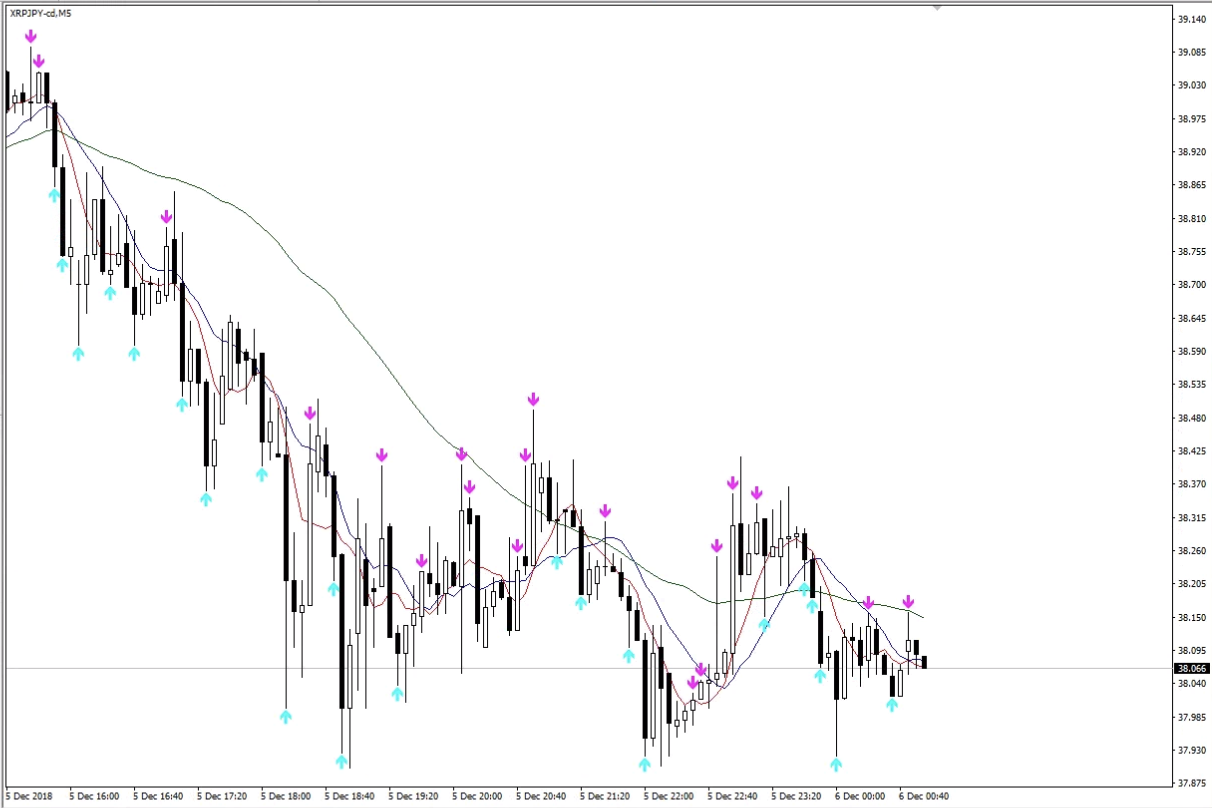1212x808 pixels.
Task: Click the 39.085 price axis label
Action: tap(1193, 52)
